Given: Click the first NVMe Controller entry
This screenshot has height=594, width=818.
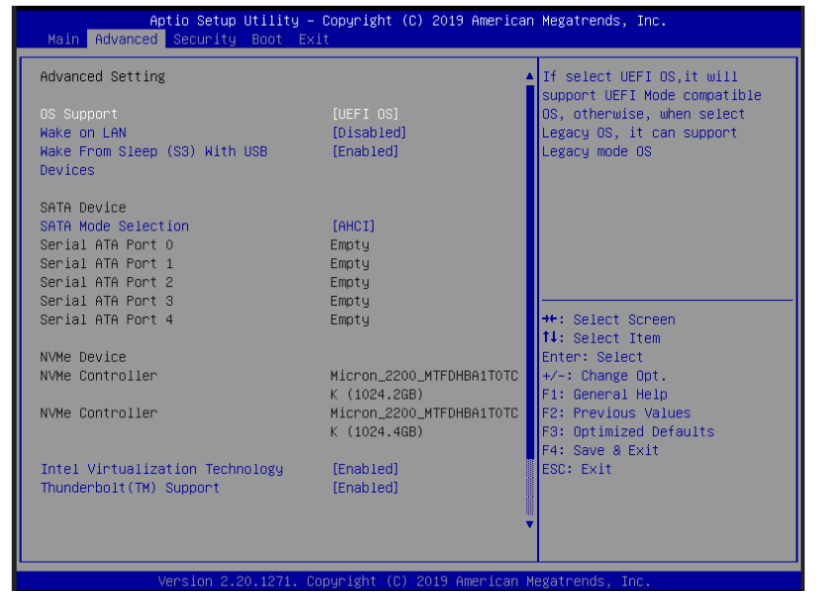Looking at the screenshot, I should 98,376.
